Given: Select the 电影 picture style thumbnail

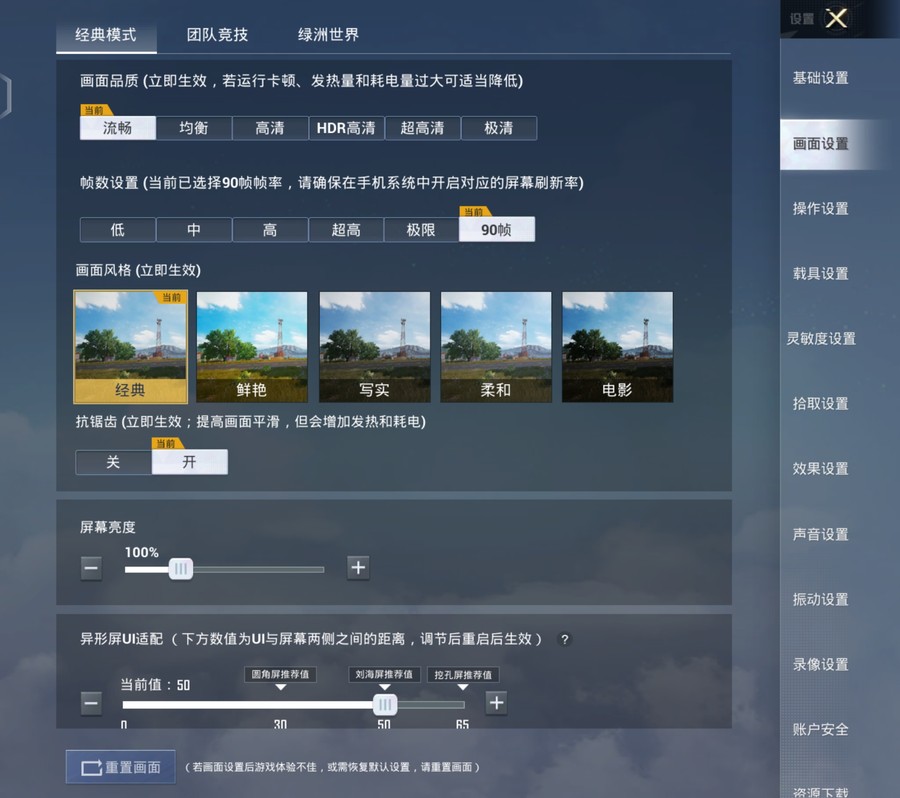Looking at the screenshot, I should click(617, 346).
